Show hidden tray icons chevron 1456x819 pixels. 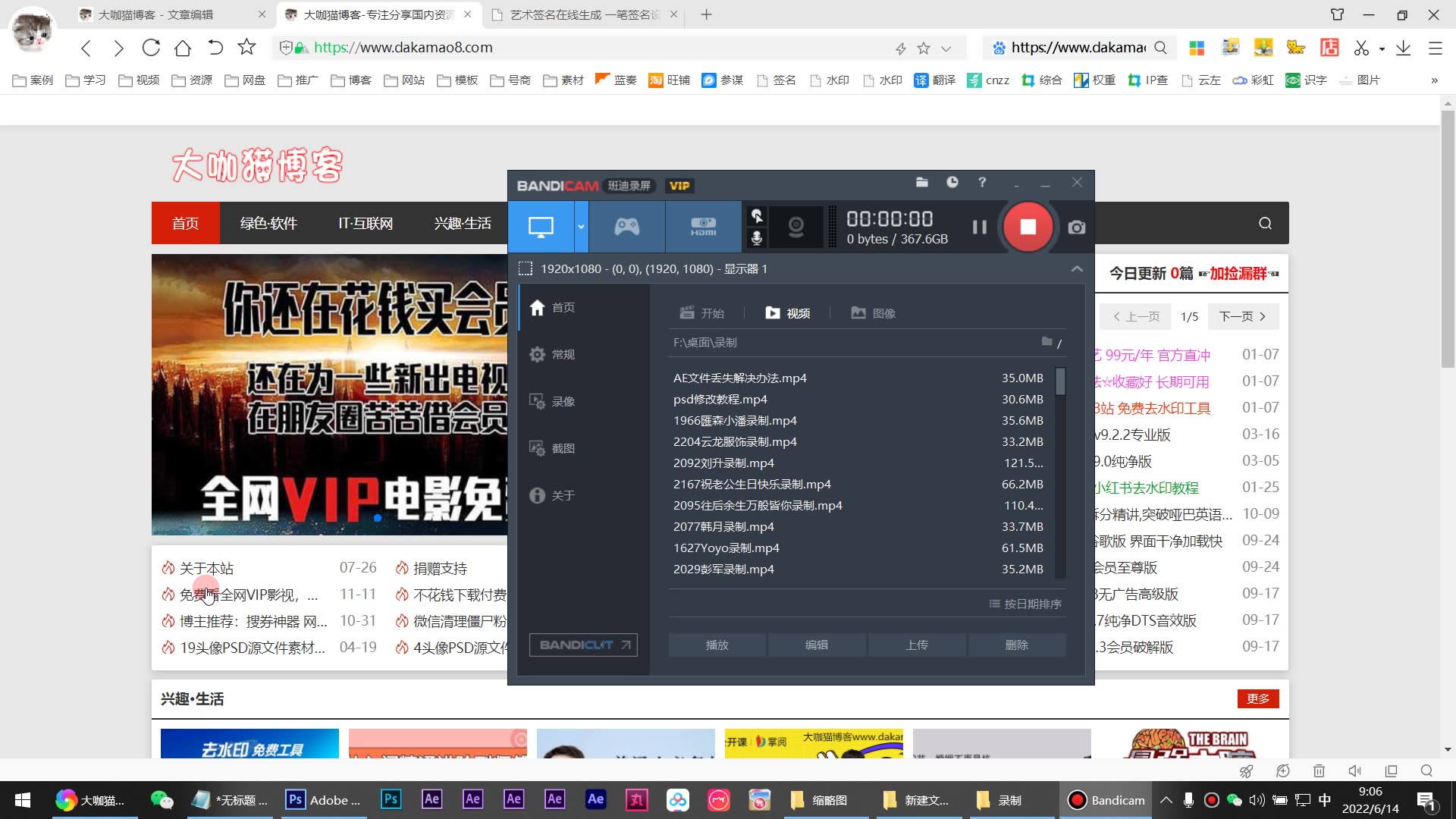coord(1166,800)
